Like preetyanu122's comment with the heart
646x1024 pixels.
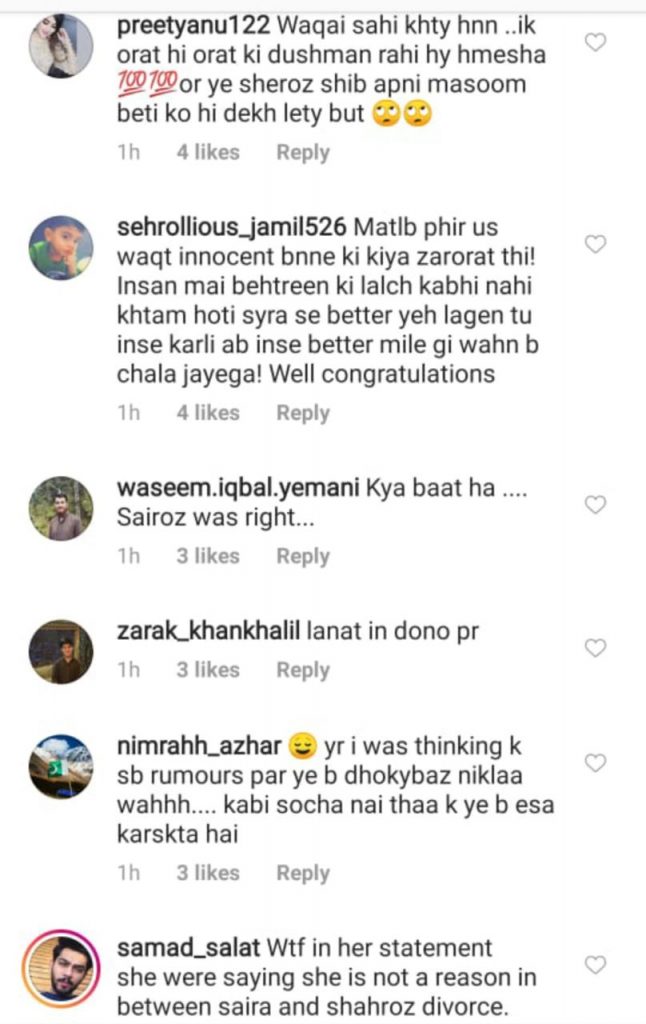click(x=595, y=42)
